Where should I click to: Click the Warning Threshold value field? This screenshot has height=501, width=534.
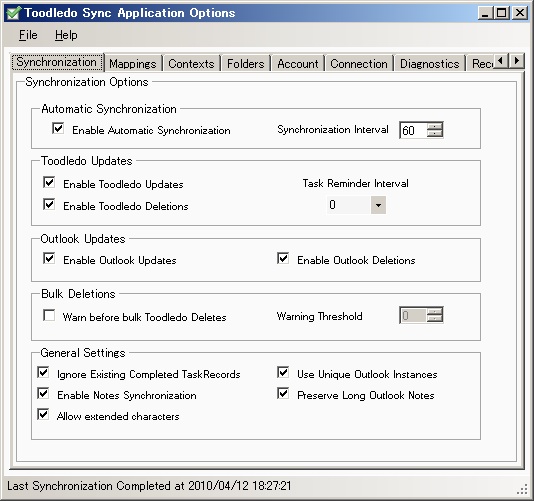tap(413, 315)
